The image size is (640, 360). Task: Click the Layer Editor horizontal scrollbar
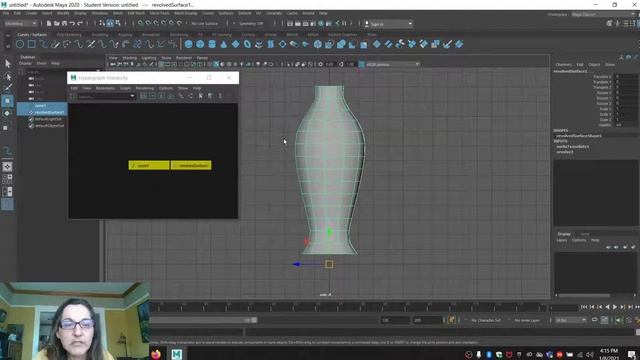[x=584, y=295]
